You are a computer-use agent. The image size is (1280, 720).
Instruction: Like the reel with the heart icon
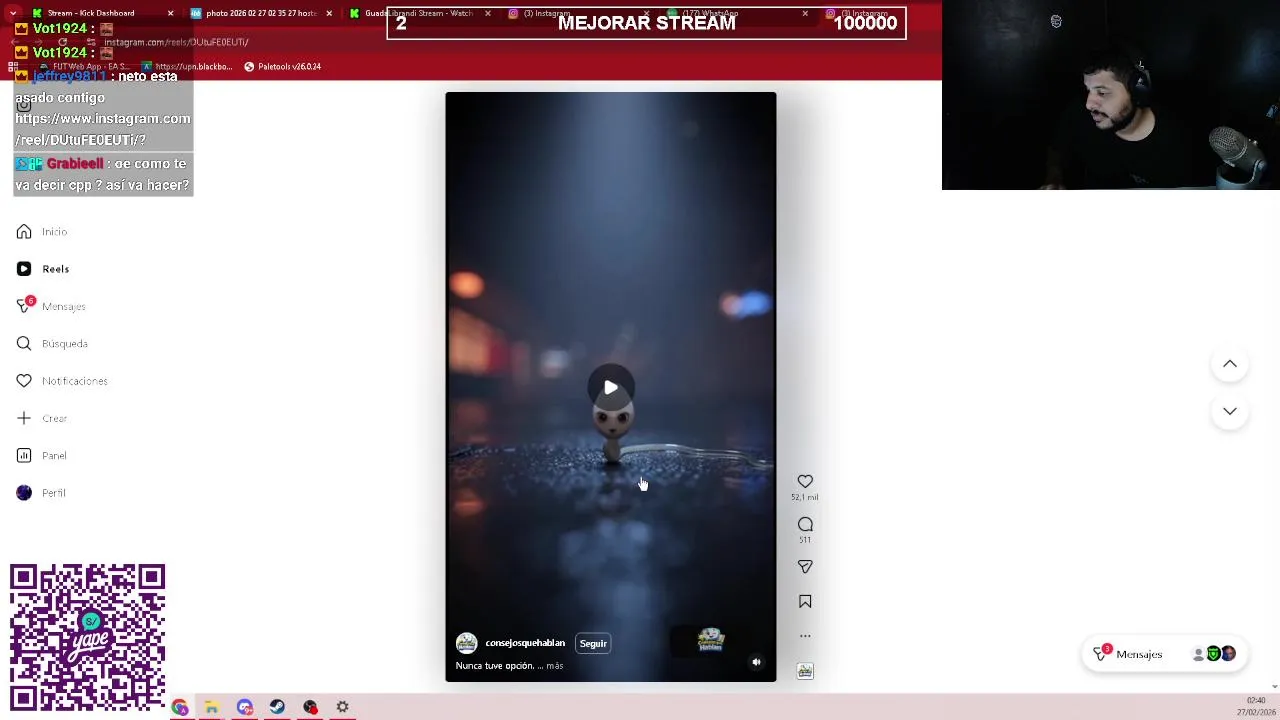pos(805,482)
